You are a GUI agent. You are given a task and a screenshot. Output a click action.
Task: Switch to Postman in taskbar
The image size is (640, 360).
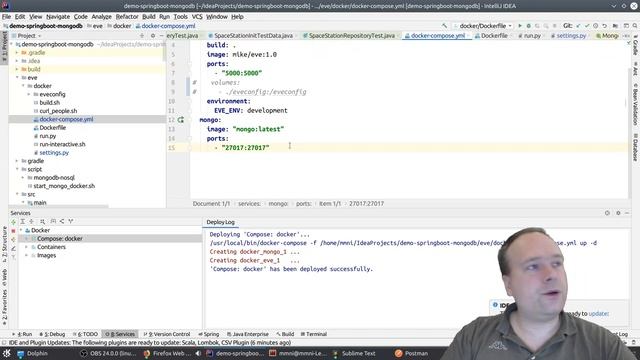point(412,353)
